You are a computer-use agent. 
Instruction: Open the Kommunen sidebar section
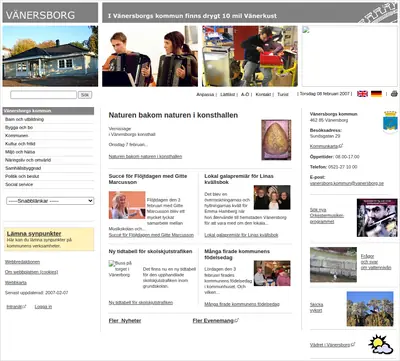(49, 136)
